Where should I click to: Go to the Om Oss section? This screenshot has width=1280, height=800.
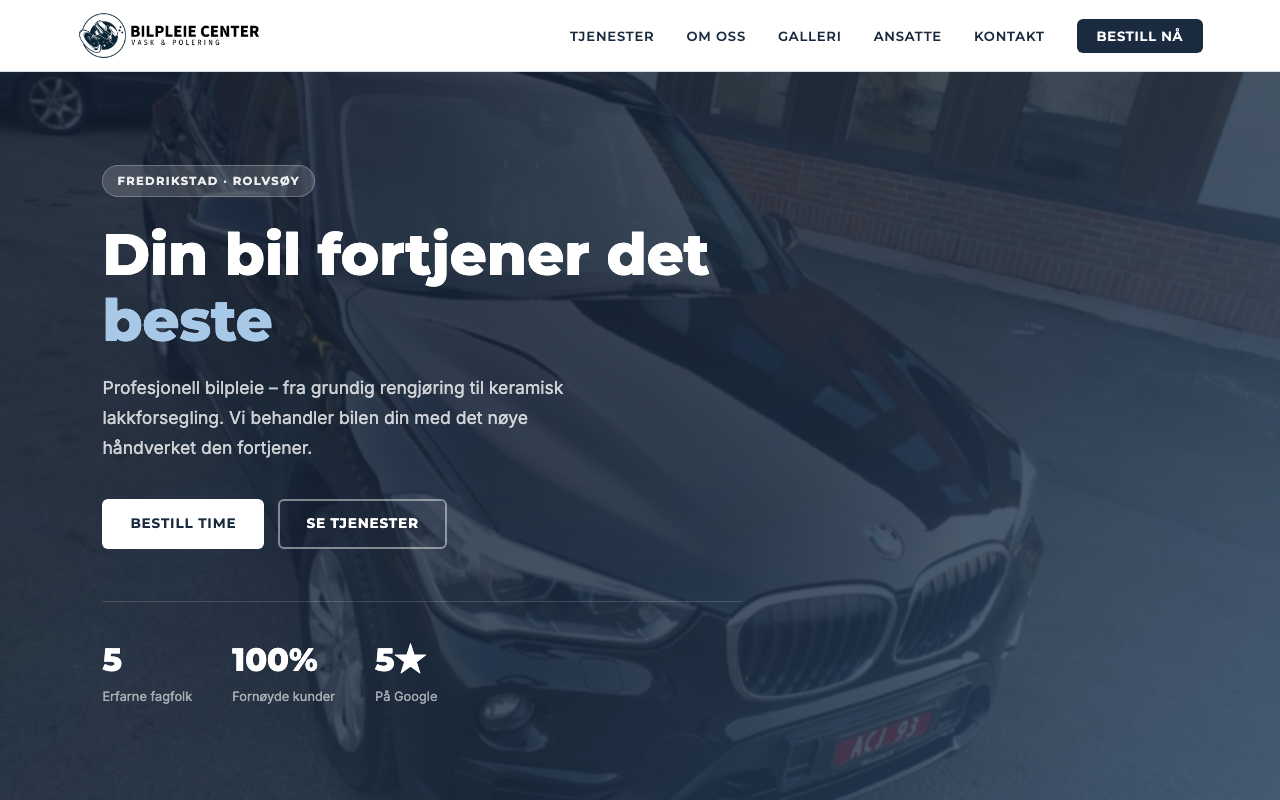(x=716, y=36)
